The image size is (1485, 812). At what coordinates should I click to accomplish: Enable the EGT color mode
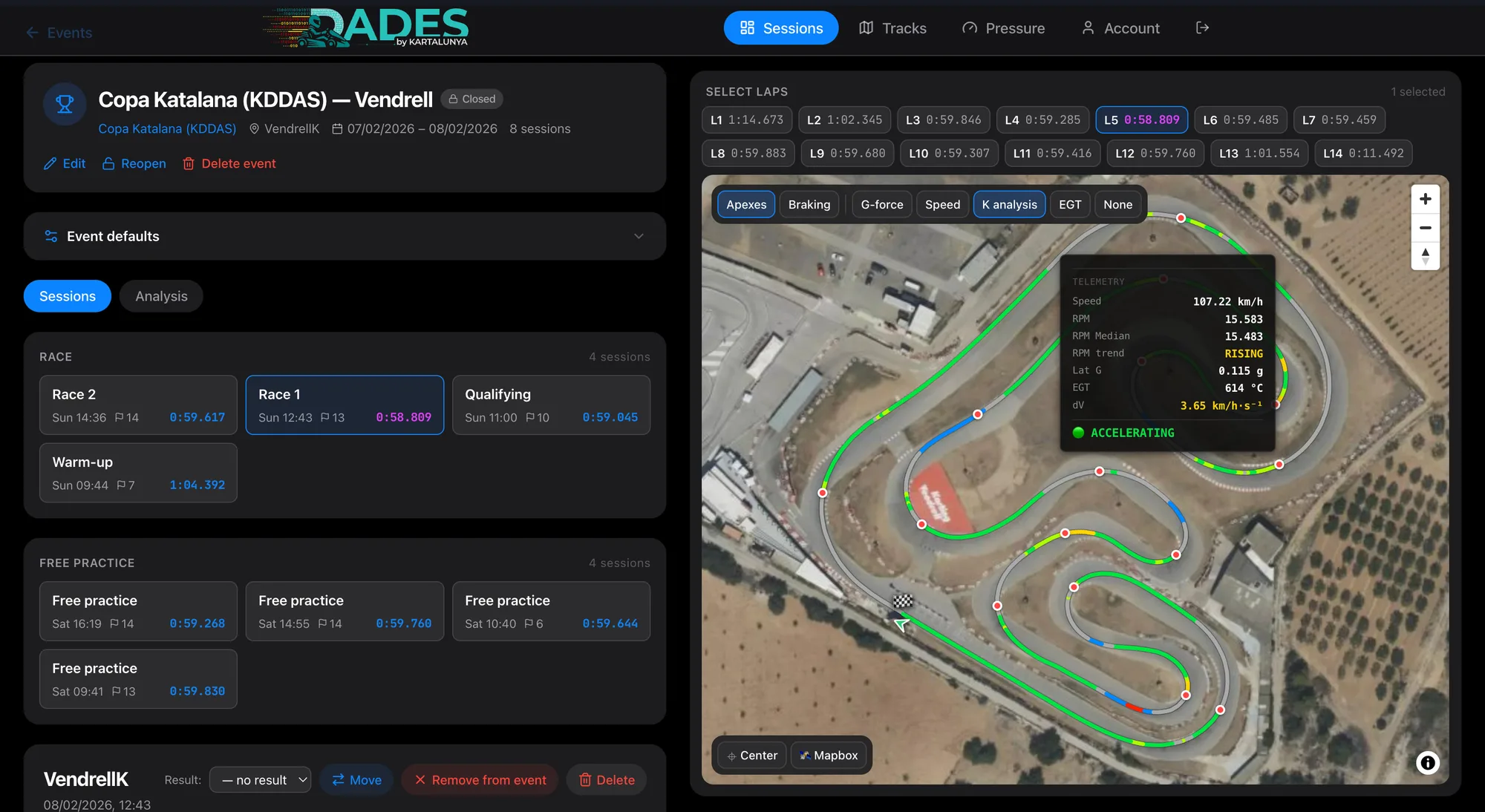coord(1070,204)
